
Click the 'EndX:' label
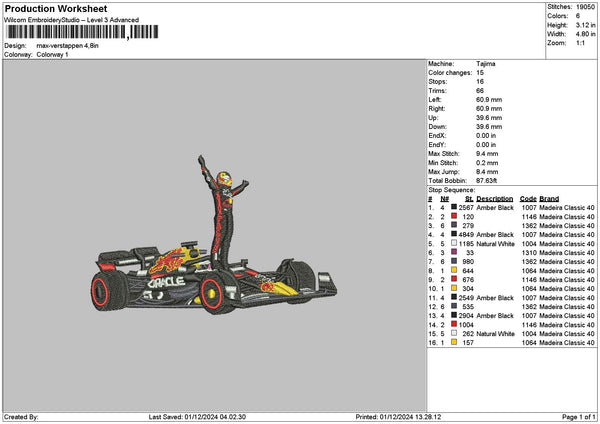[x=437, y=135]
